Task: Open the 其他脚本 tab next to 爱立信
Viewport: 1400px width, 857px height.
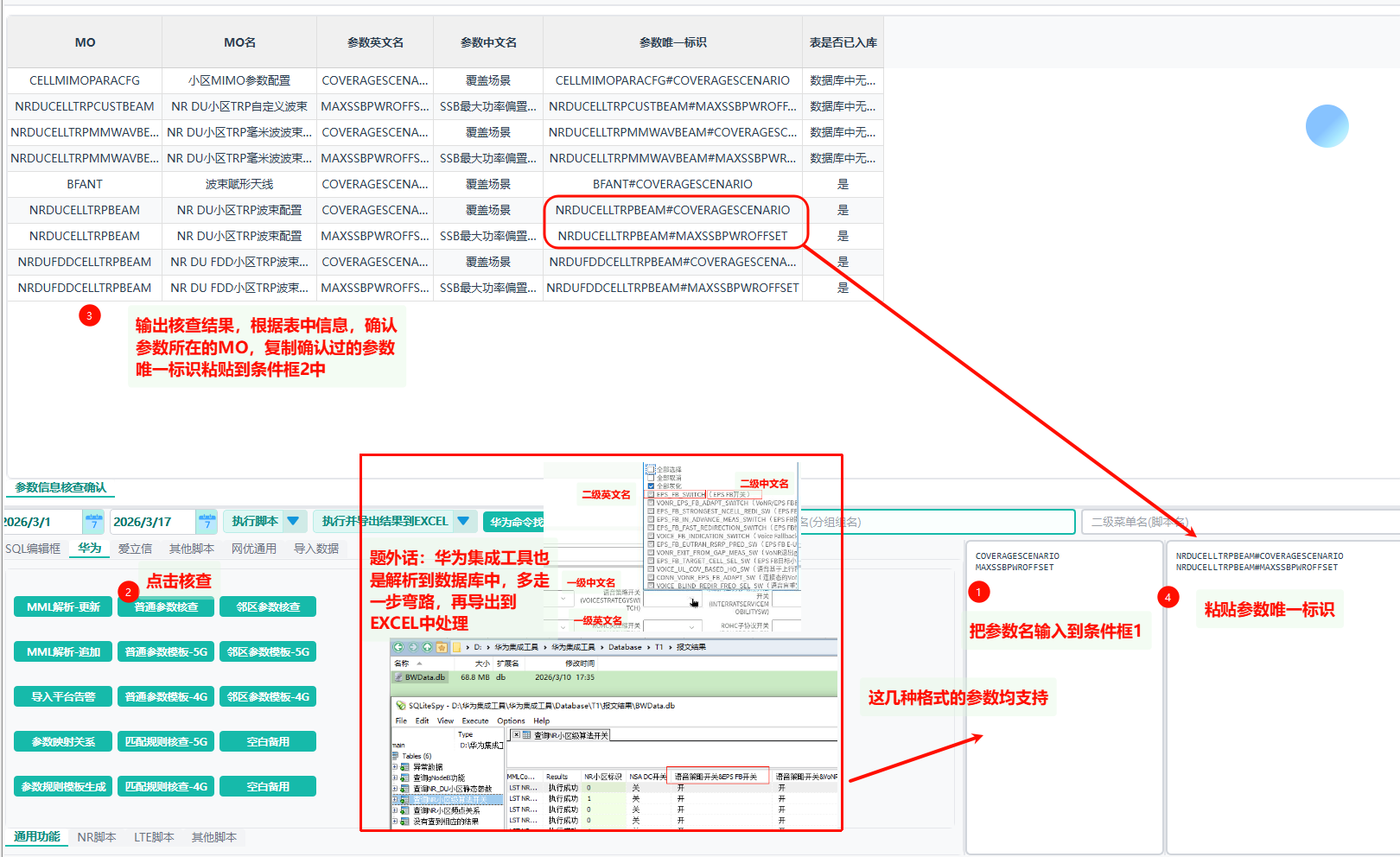Action: pyautogui.click(x=192, y=549)
